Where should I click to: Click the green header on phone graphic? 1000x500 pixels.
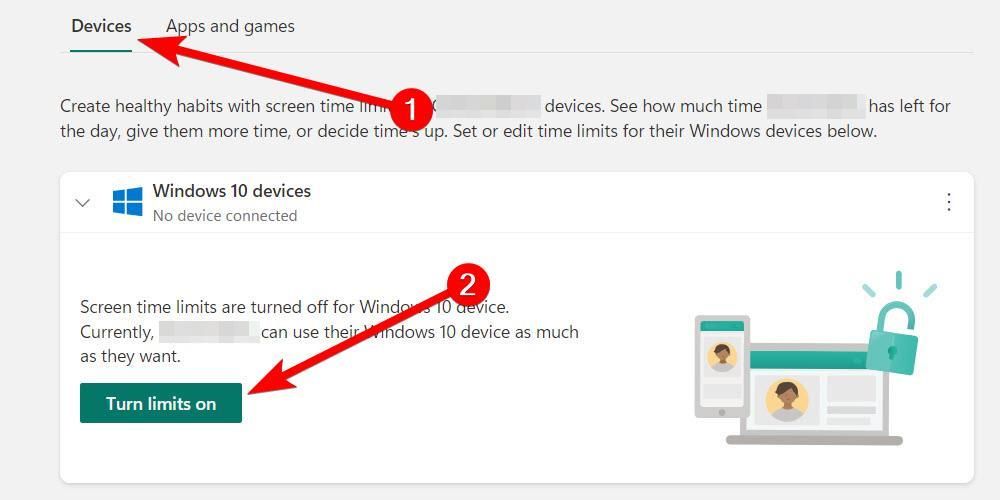[722, 326]
